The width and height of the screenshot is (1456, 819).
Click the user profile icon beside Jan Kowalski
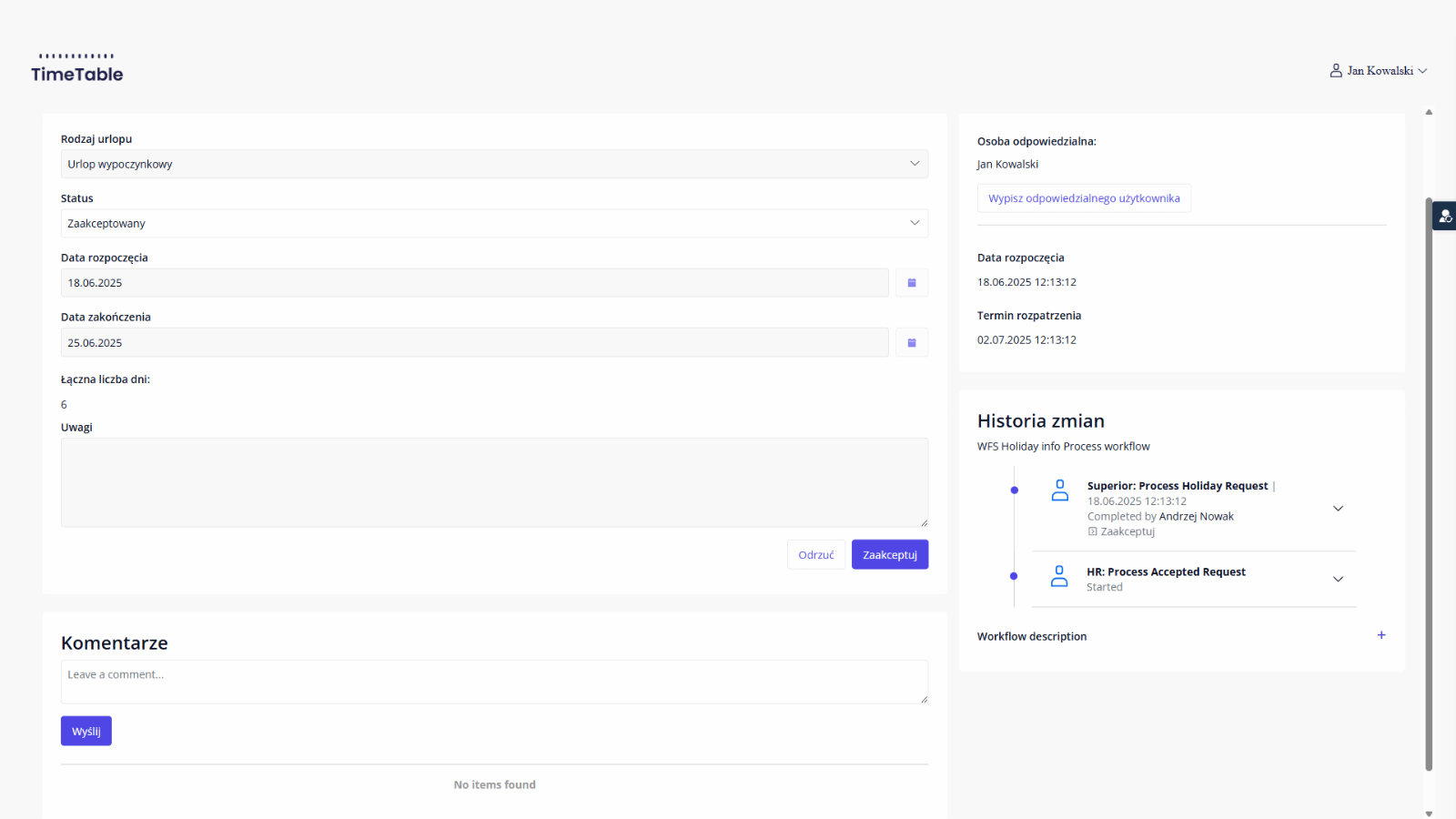(1336, 70)
